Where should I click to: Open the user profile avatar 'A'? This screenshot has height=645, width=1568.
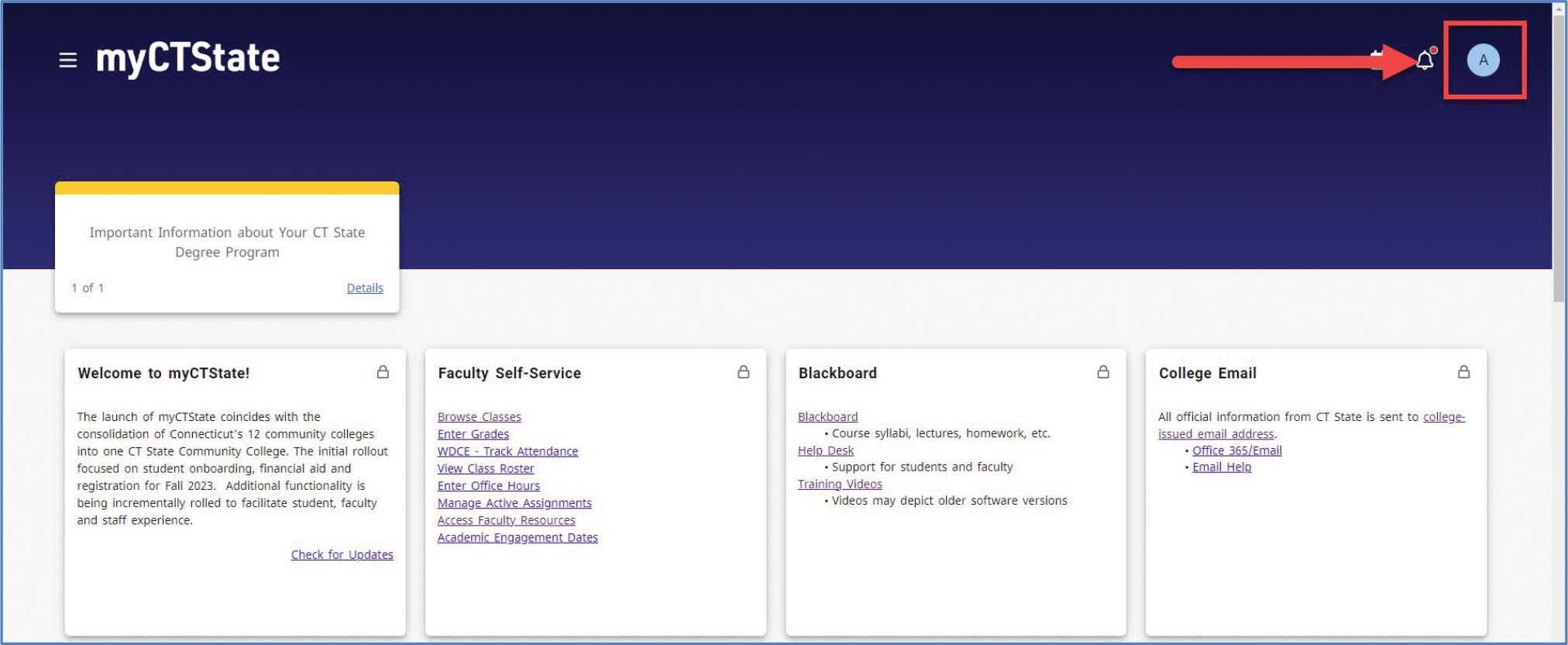[1483, 60]
